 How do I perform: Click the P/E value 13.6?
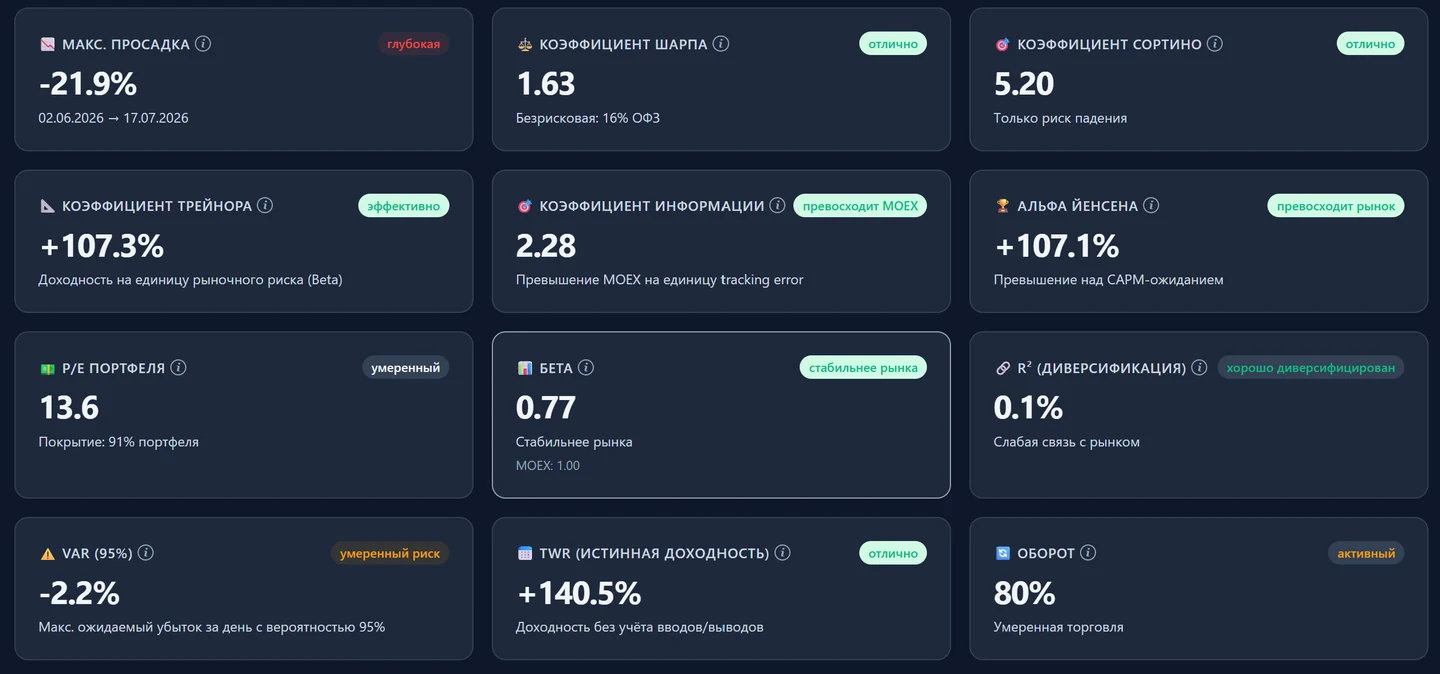(69, 408)
